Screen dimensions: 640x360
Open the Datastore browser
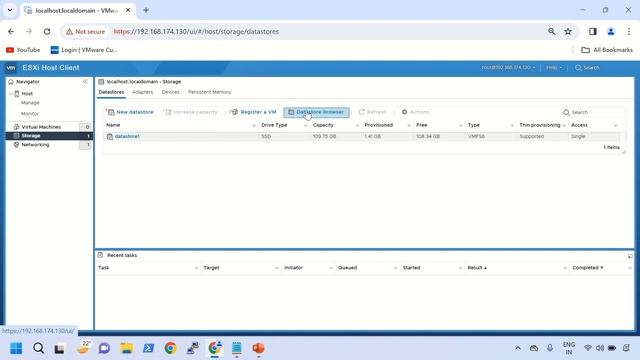[316, 112]
